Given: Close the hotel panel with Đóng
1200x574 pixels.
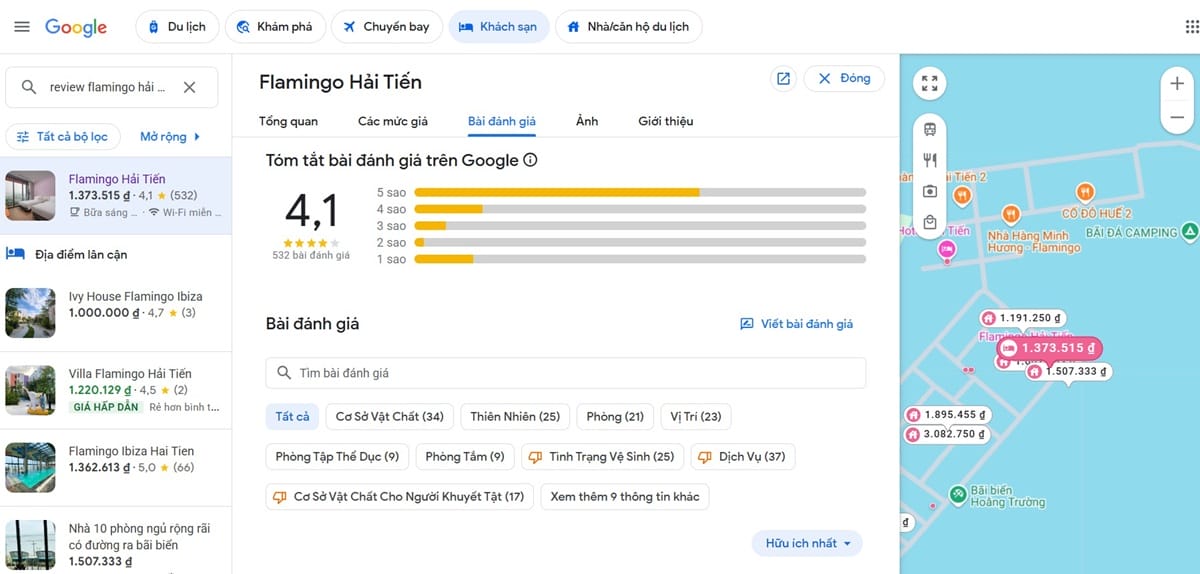Looking at the screenshot, I should coord(844,78).
